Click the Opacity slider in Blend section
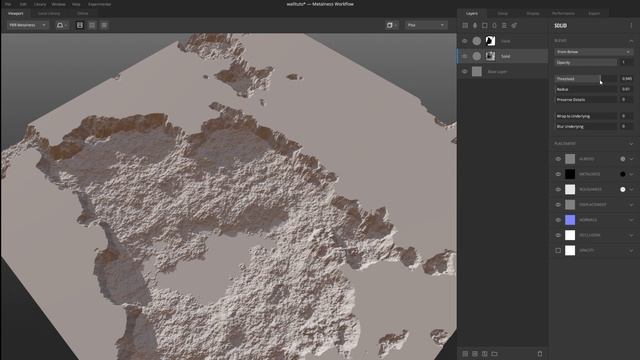640x360 pixels. (x=586, y=62)
